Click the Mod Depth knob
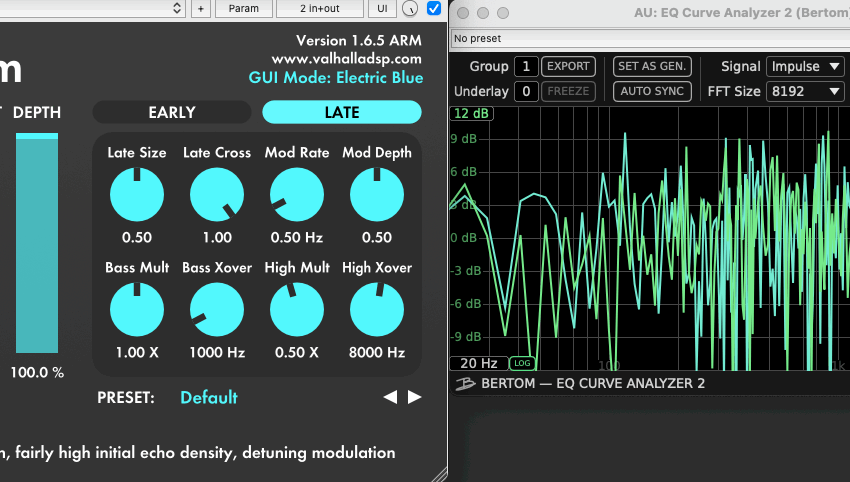Viewport: 850px width, 482px height. (x=377, y=194)
